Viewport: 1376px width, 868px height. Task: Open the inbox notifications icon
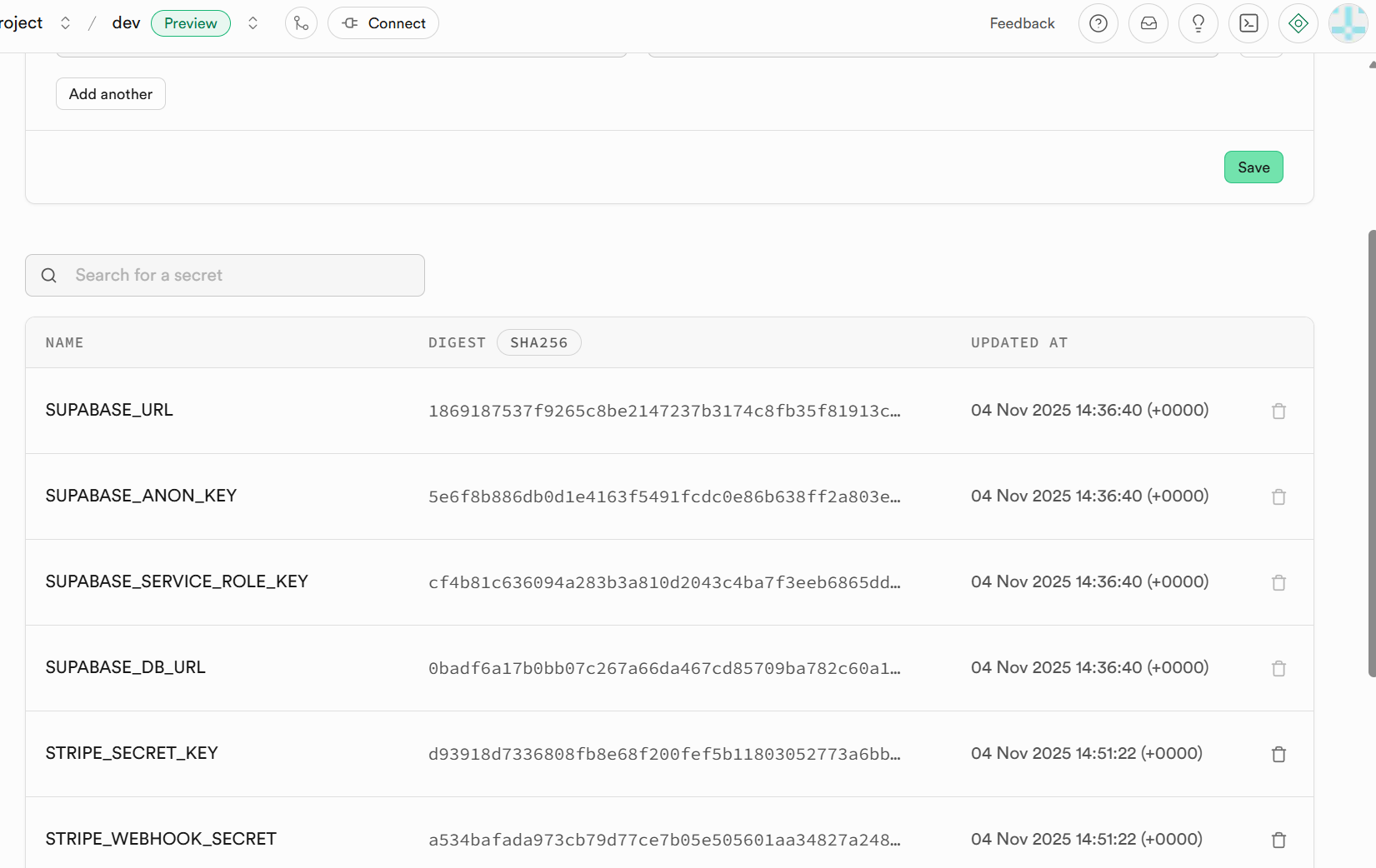pyautogui.click(x=1148, y=23)
